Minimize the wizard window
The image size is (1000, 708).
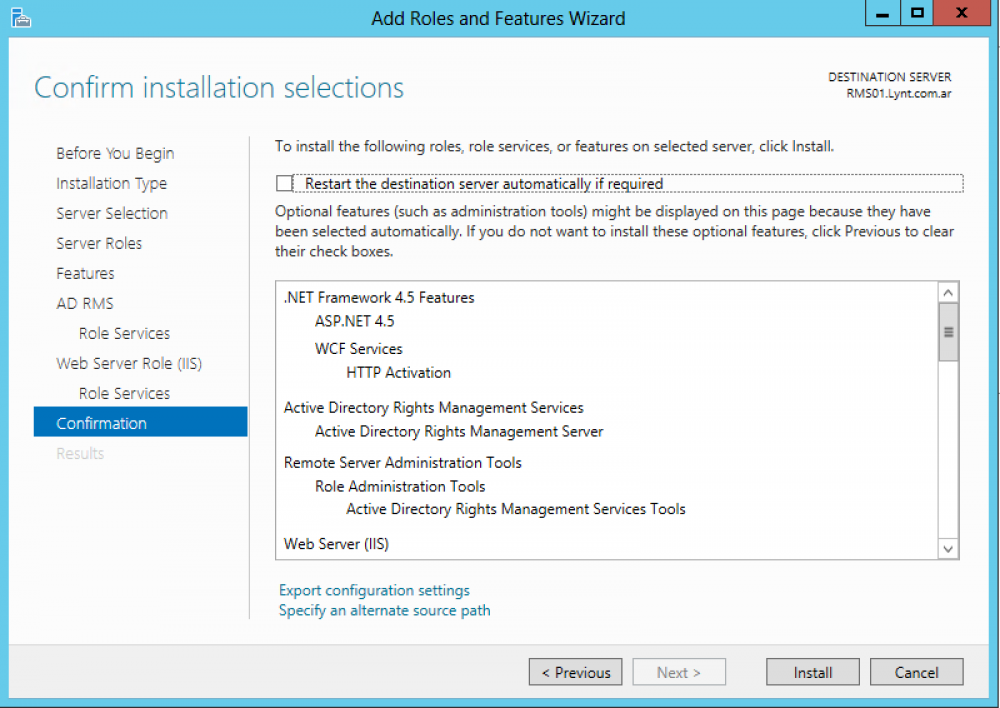coord(883,13)
